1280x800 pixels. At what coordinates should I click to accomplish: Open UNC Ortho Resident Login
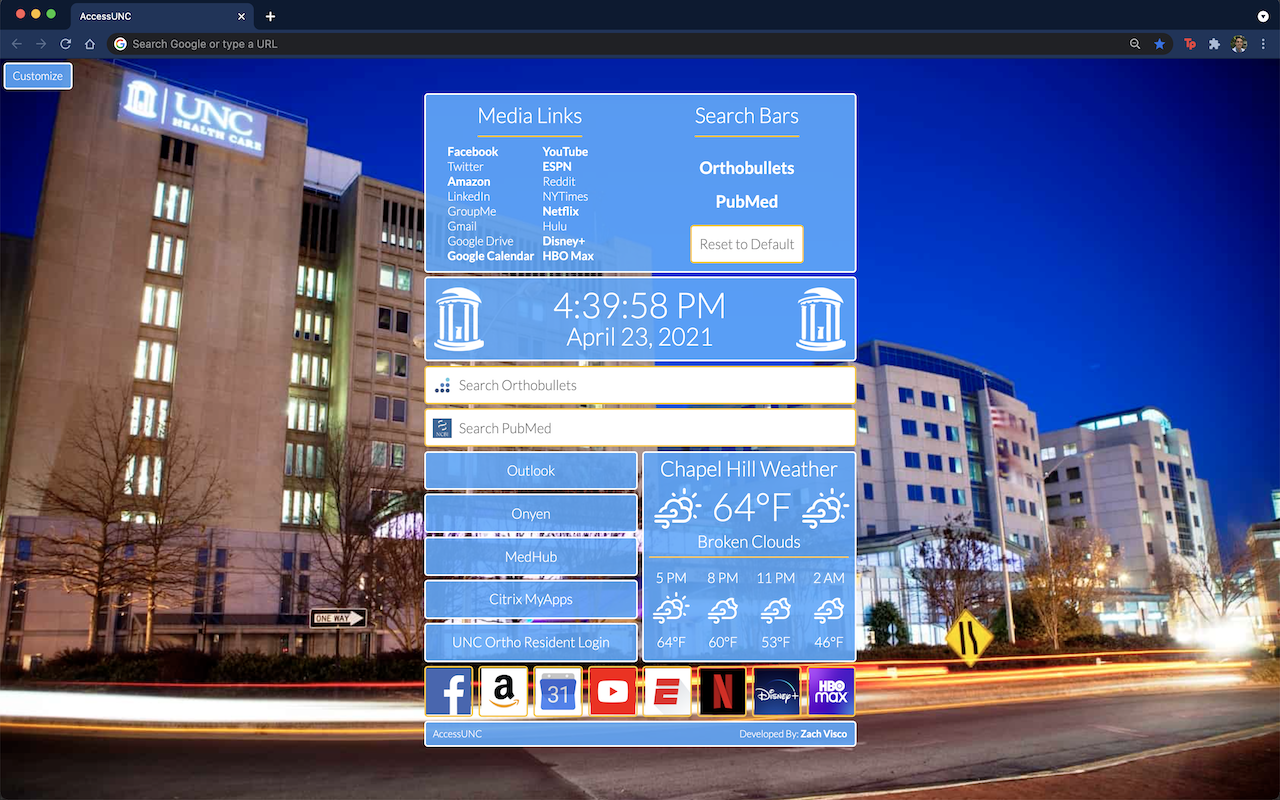[x=531, y=643]
